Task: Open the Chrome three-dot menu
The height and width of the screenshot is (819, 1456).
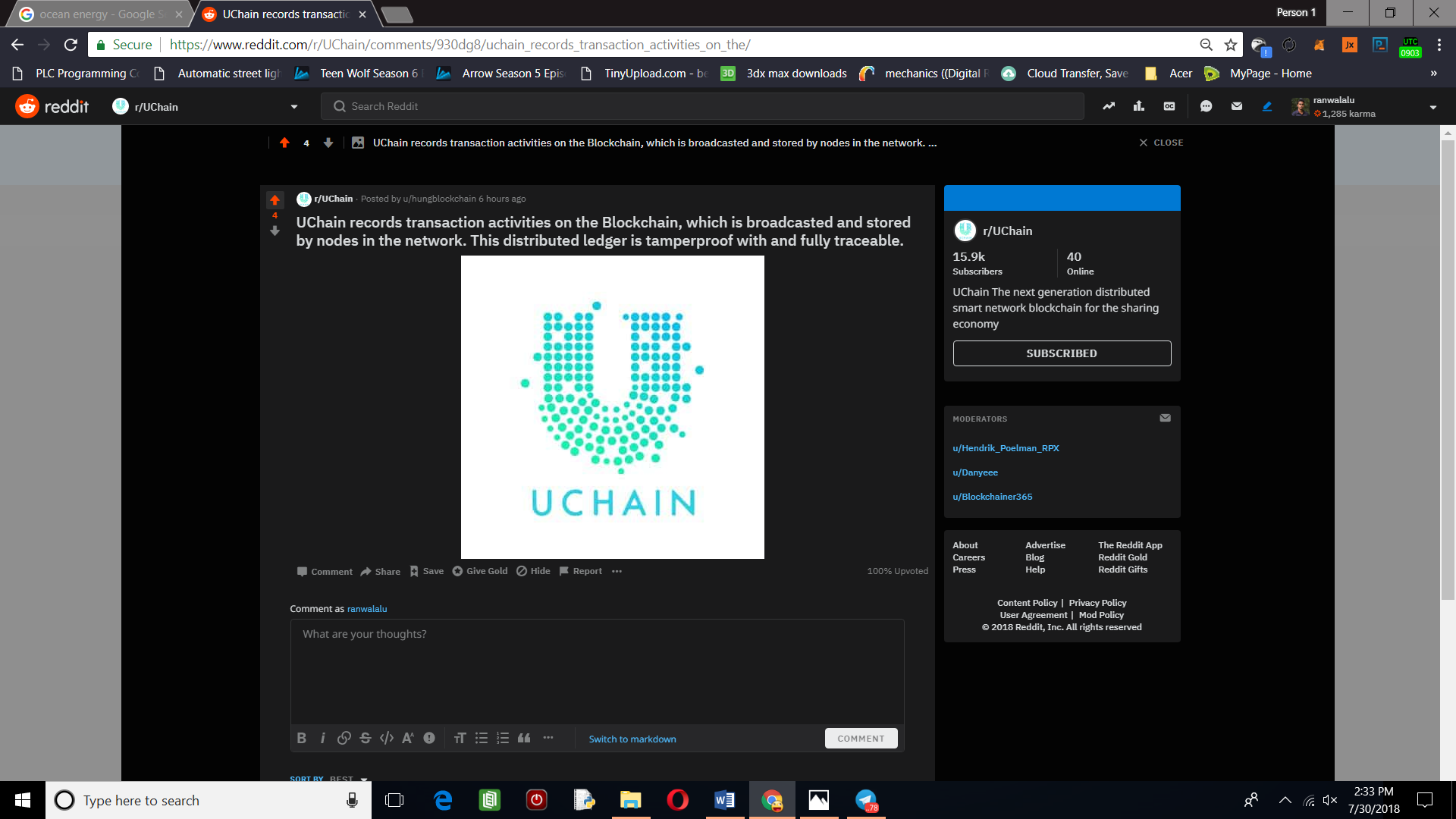Action: (1439, 45)
